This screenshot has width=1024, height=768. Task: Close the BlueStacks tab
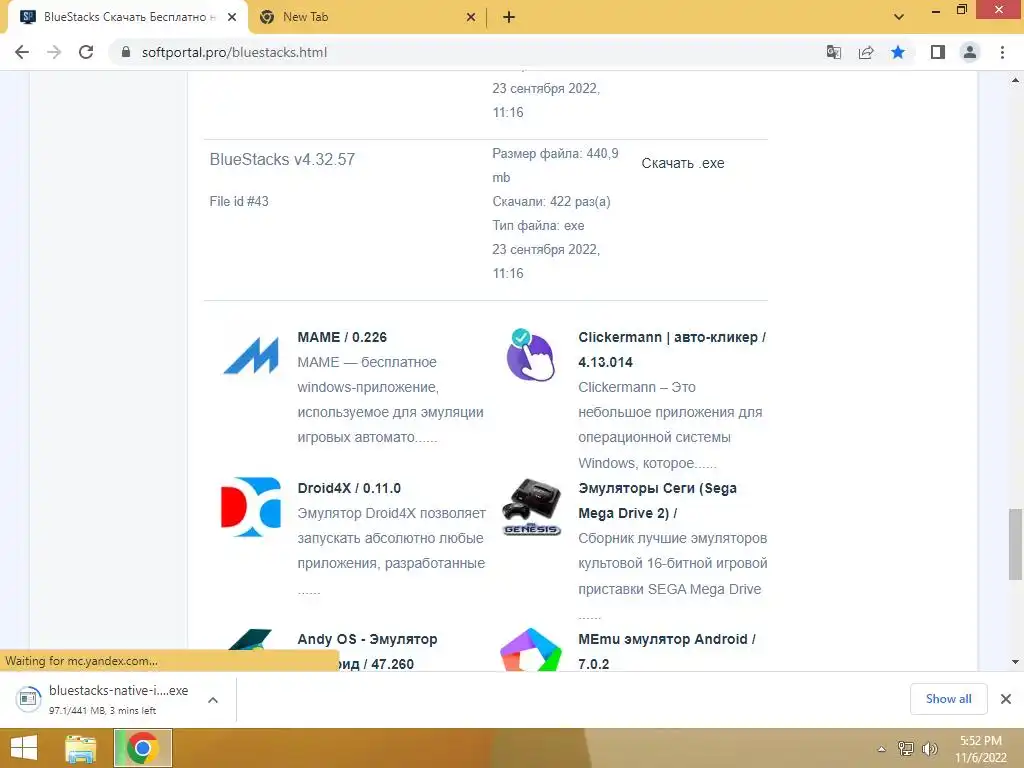[232, 17]
